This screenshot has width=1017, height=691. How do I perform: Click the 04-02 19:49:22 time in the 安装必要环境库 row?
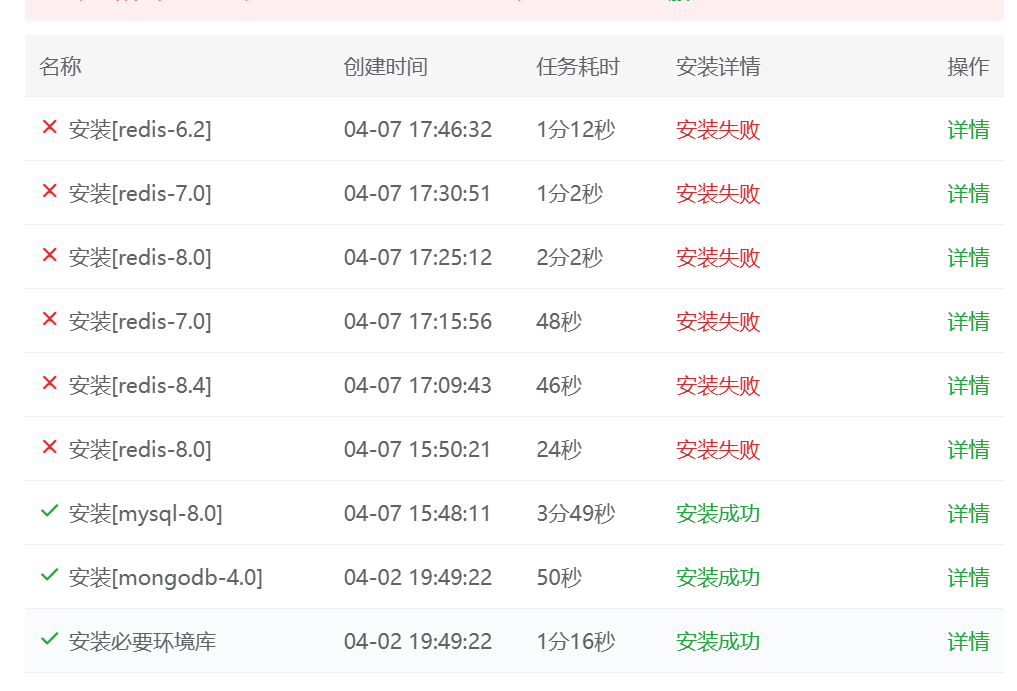pos(418,641)
